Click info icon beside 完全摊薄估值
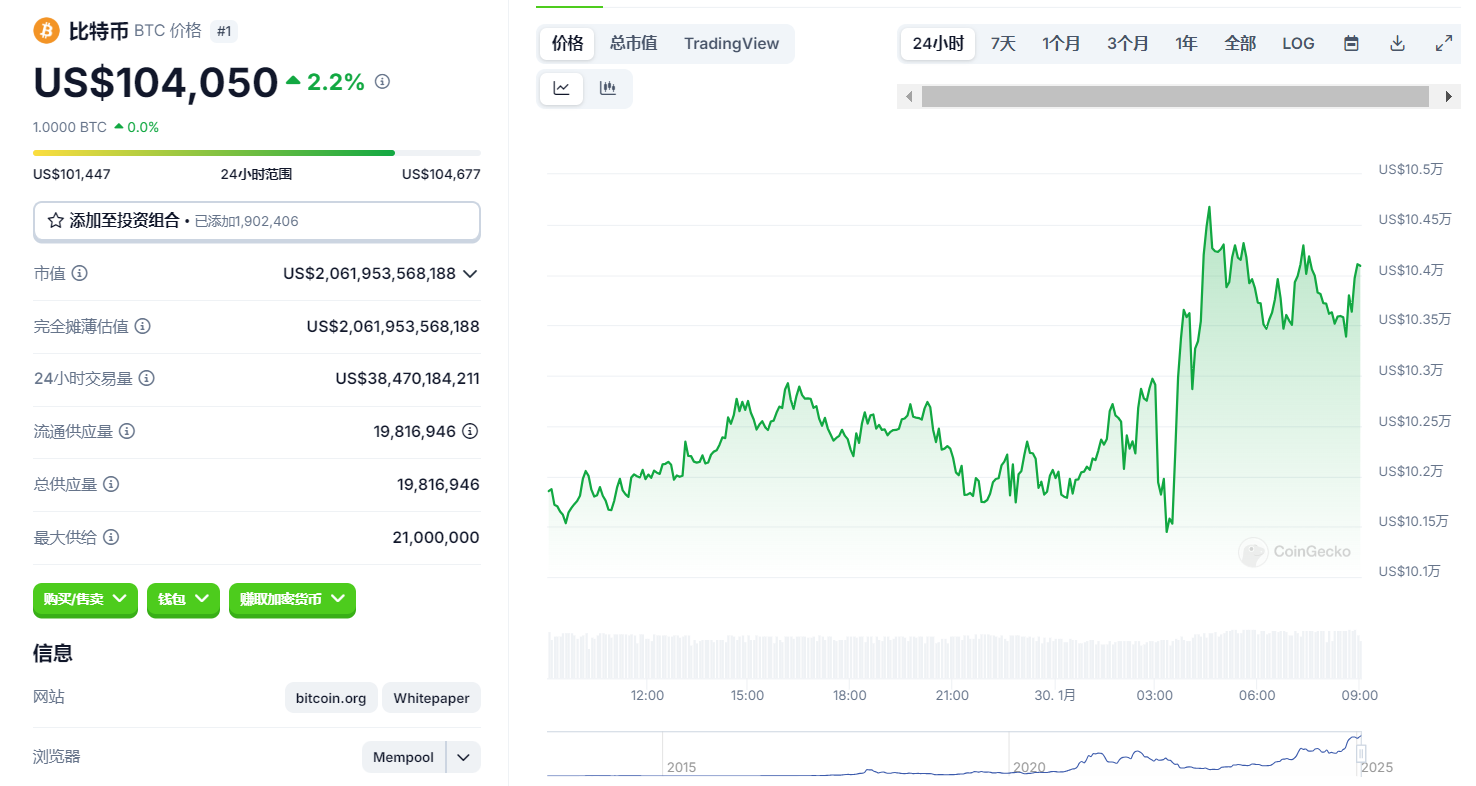 [143, 326]
